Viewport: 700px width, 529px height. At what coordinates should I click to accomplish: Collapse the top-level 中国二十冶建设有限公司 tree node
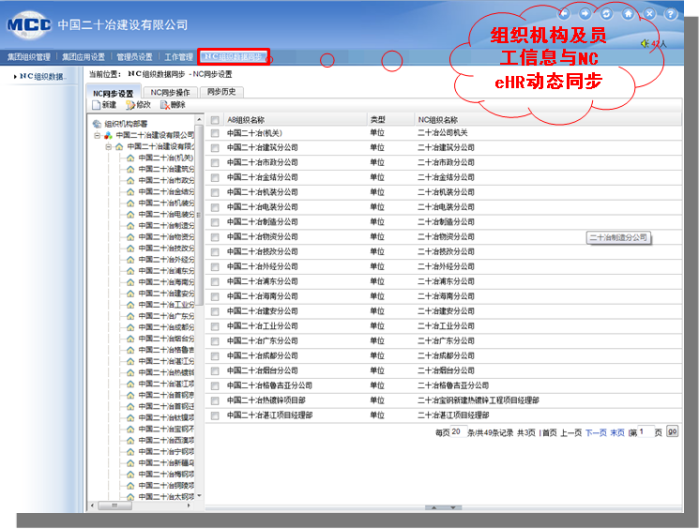(97, 135)
